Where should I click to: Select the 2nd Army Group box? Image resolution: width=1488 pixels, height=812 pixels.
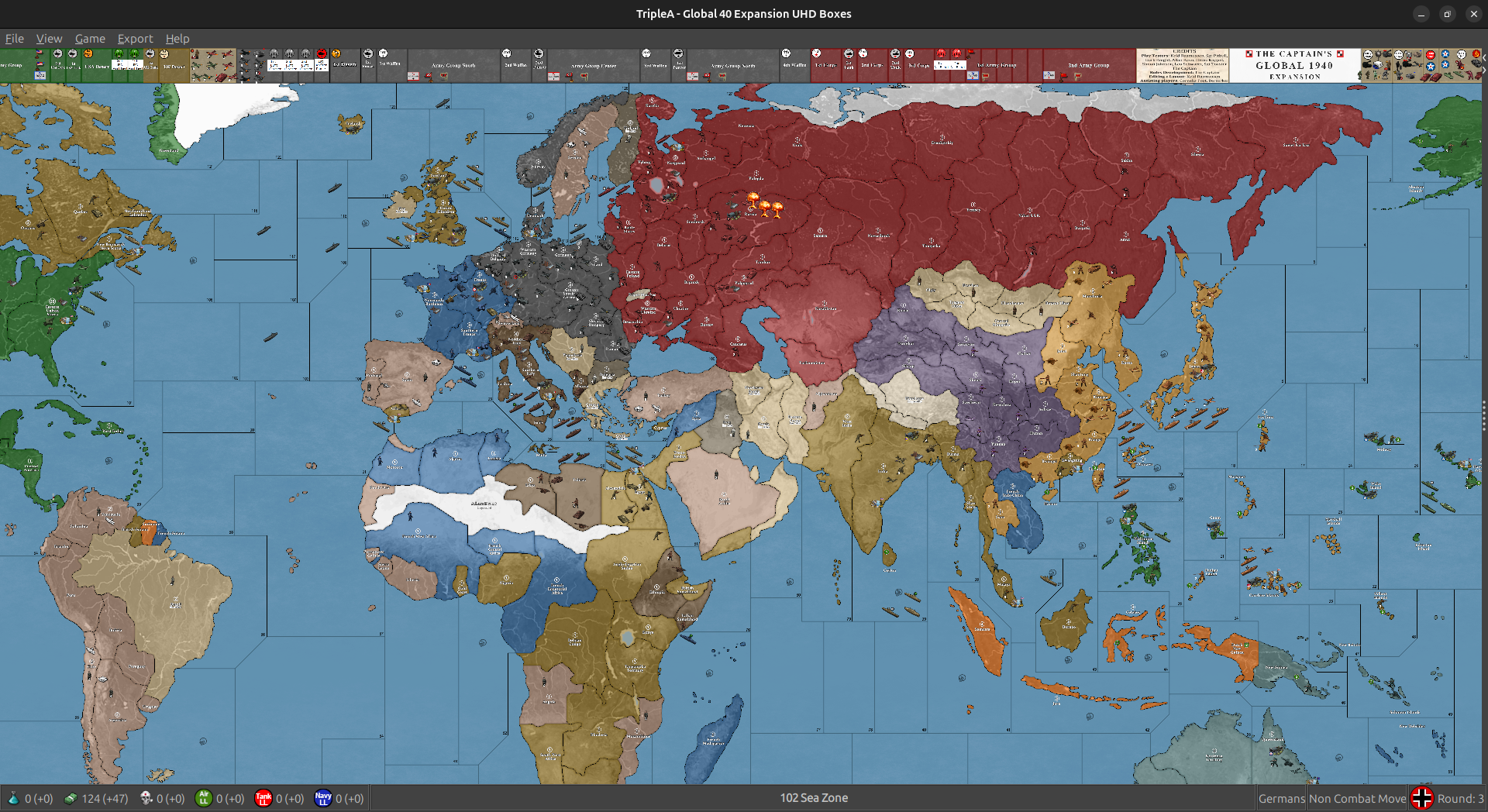(x=1089, y=66)
